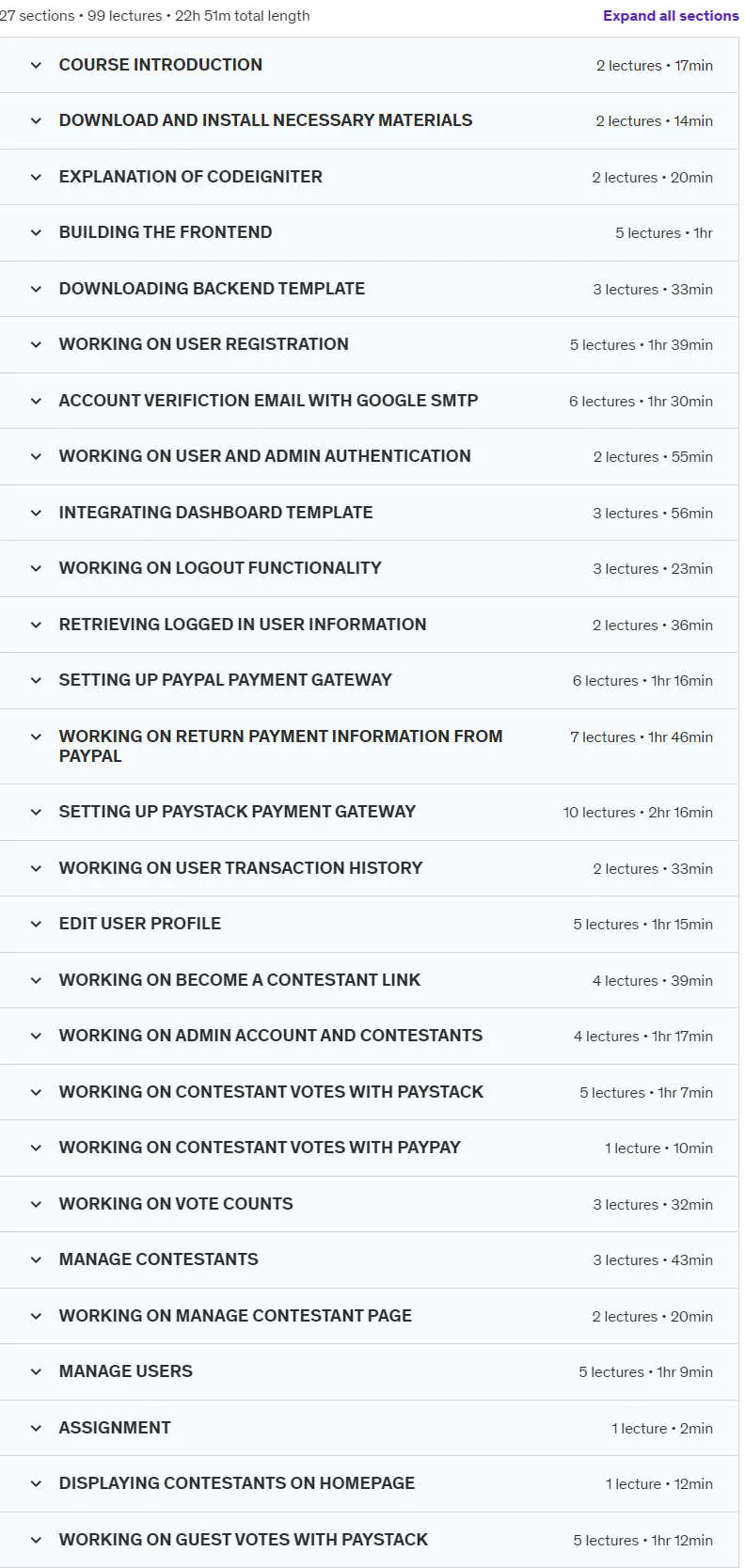
Task: Click chevron next to MANAGE USERS
Action: point(36,1372)
